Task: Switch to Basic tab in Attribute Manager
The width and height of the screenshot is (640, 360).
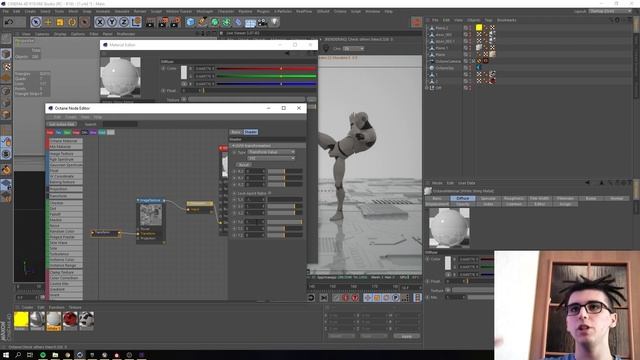Action: [437, 198]
